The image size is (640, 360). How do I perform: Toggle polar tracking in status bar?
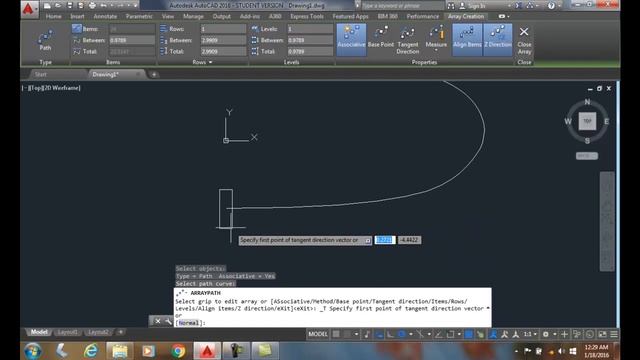tap(402, 334)
